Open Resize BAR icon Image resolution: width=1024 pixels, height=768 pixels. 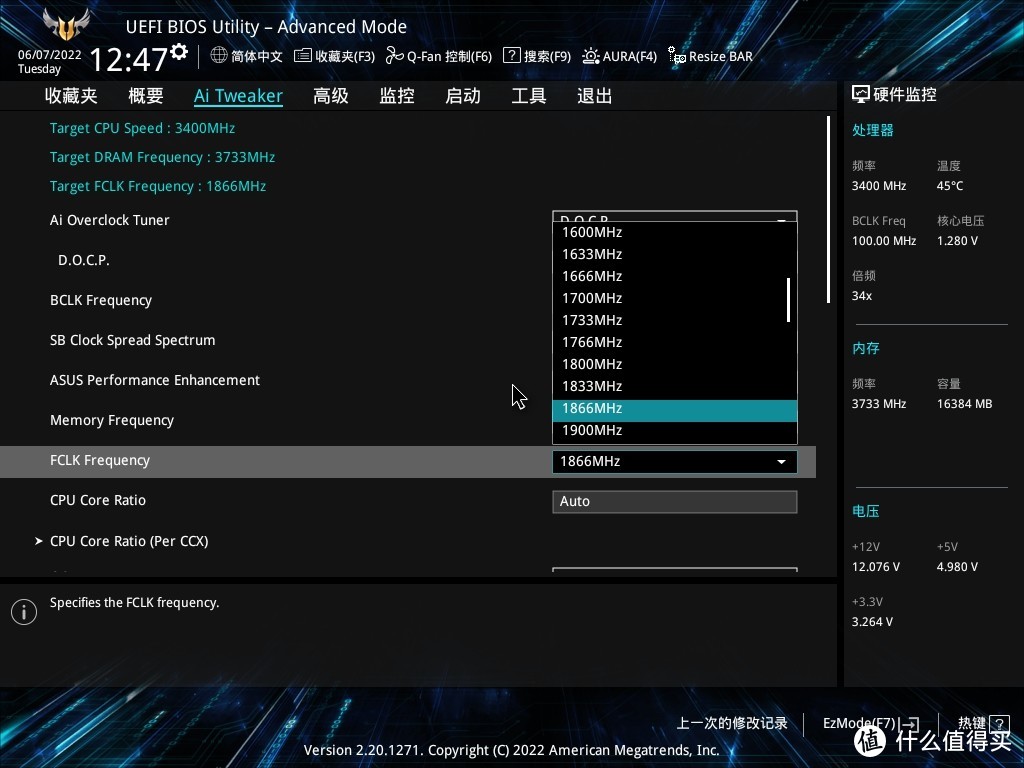click(677, 56)
